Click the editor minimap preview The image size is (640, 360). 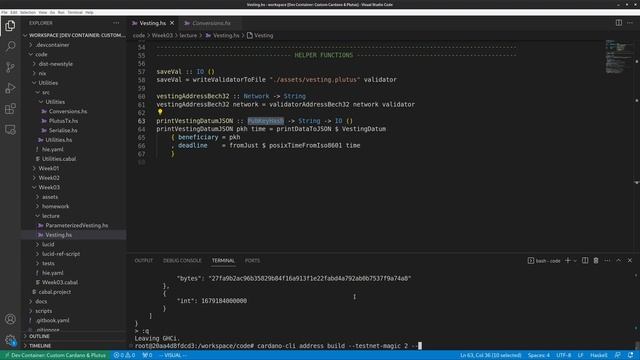[x=618, y=56]
